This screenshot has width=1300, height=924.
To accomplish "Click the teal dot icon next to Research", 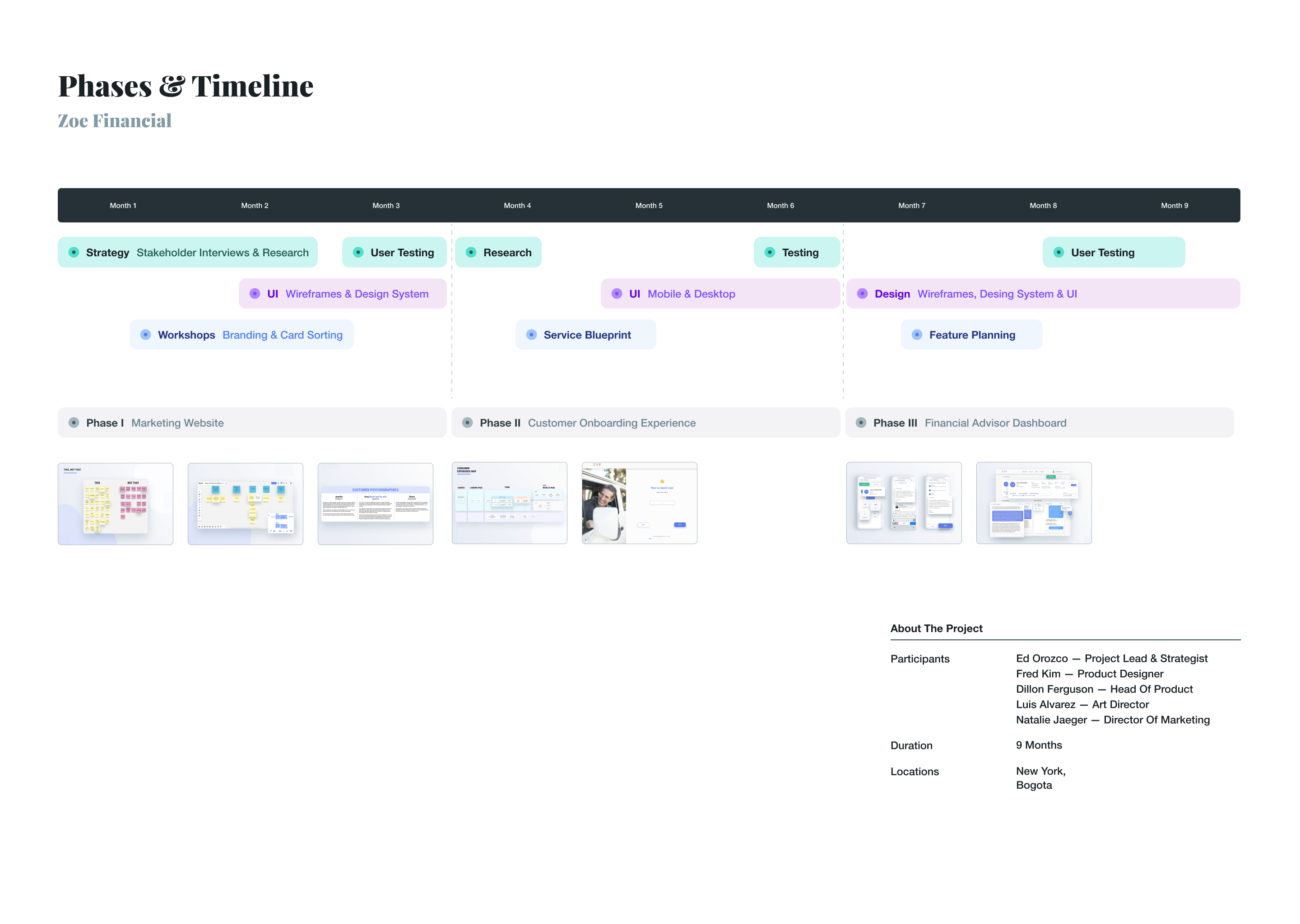I will click(x=471, y=252).
